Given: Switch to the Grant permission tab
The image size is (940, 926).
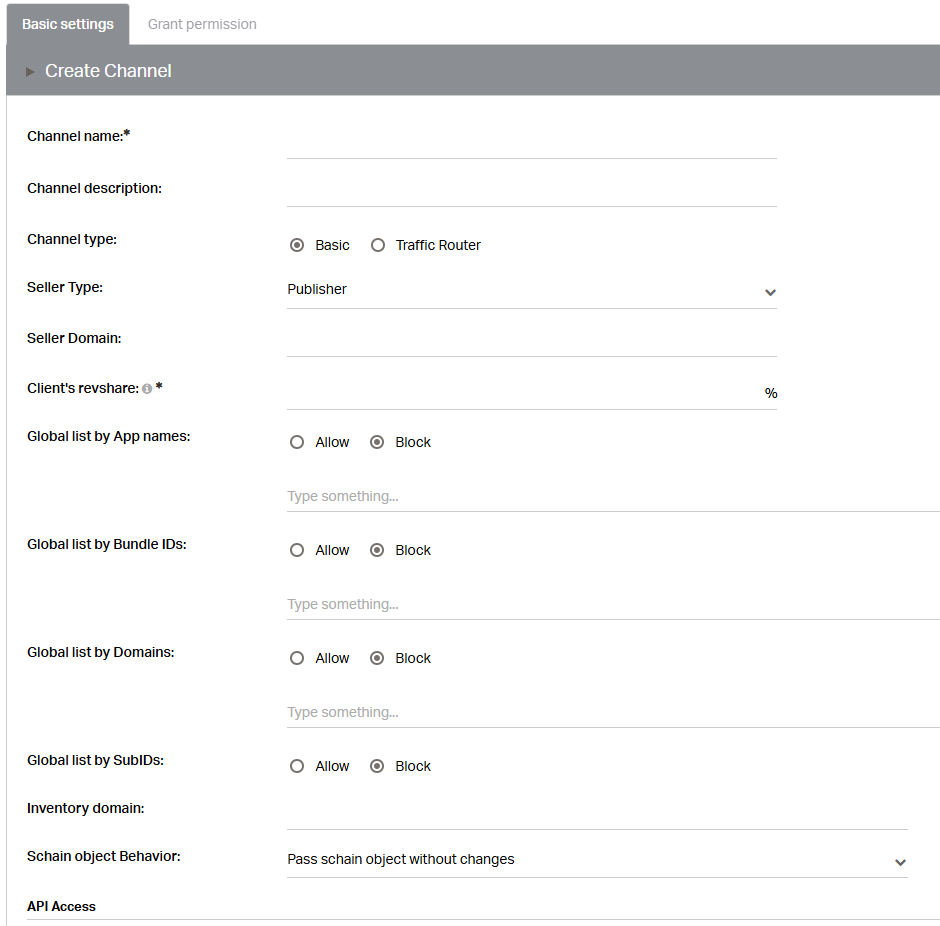Looking at the screenshot, I should 202,24.
